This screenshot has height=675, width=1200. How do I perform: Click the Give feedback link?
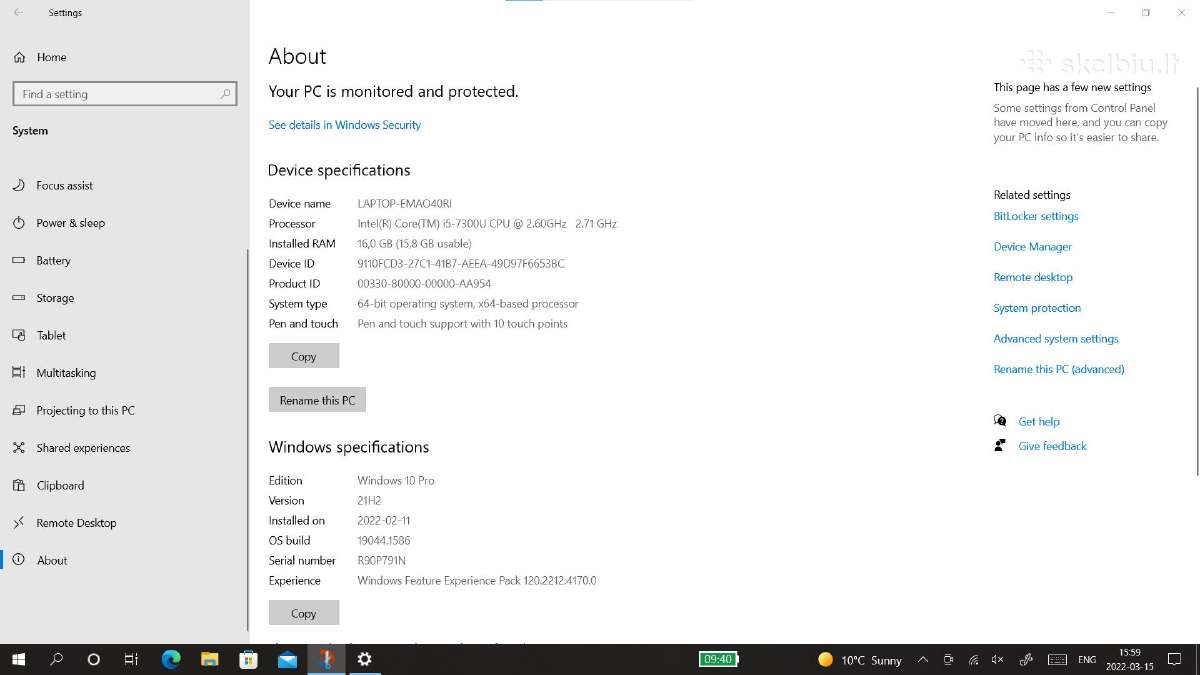point(1052,446)
